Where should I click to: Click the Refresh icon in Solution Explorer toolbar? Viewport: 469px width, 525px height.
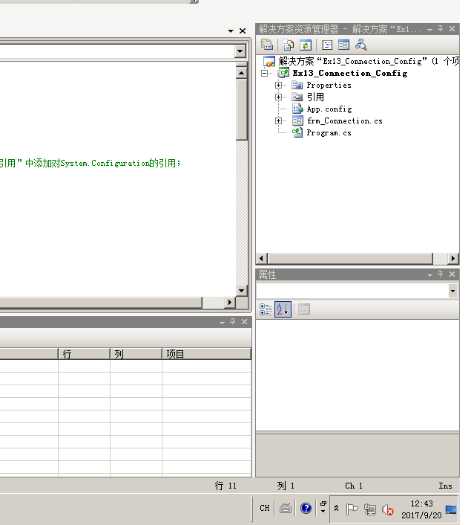click(306, 45)
